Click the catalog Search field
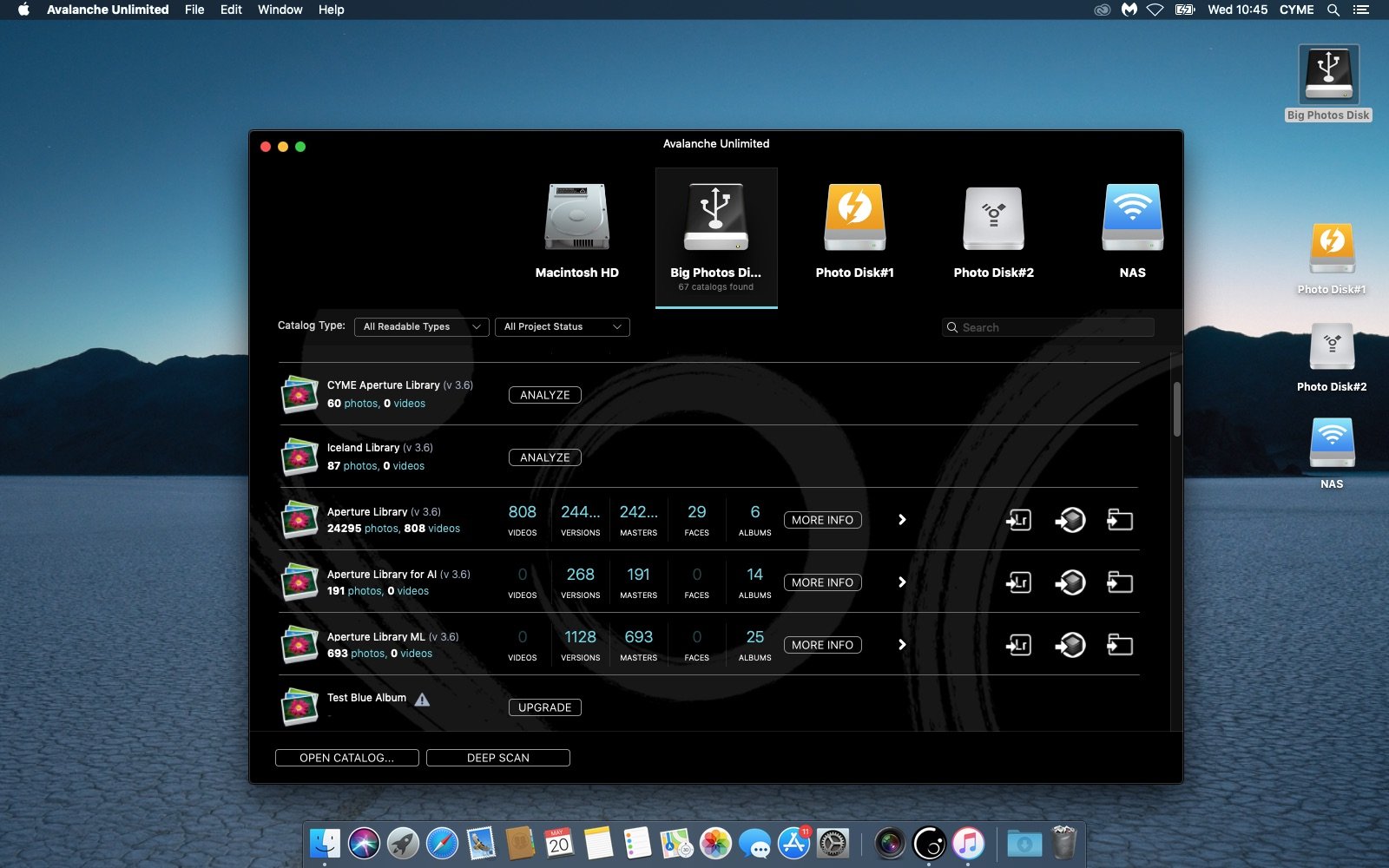The image size is (1389, 868). [1048, 327]
